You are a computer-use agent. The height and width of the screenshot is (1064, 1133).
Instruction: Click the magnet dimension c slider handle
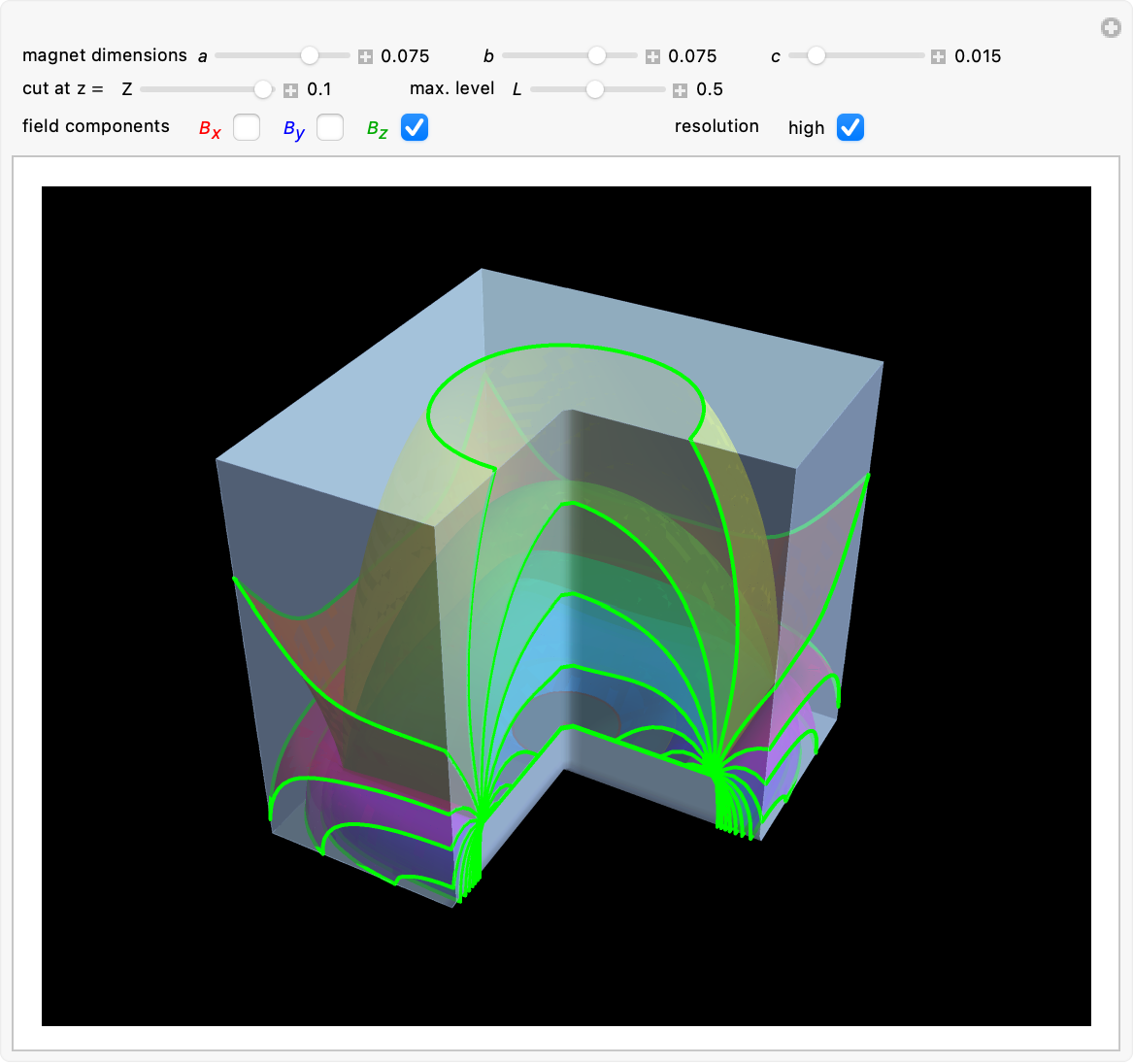(x=816, y=56)
